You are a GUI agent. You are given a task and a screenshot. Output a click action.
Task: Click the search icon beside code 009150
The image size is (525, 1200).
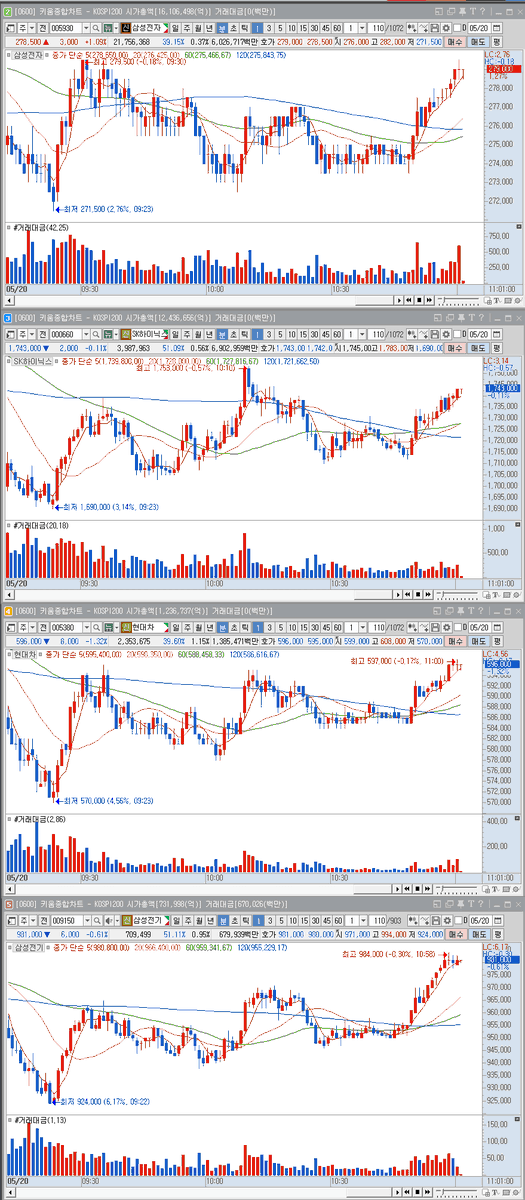coord(97,918)
